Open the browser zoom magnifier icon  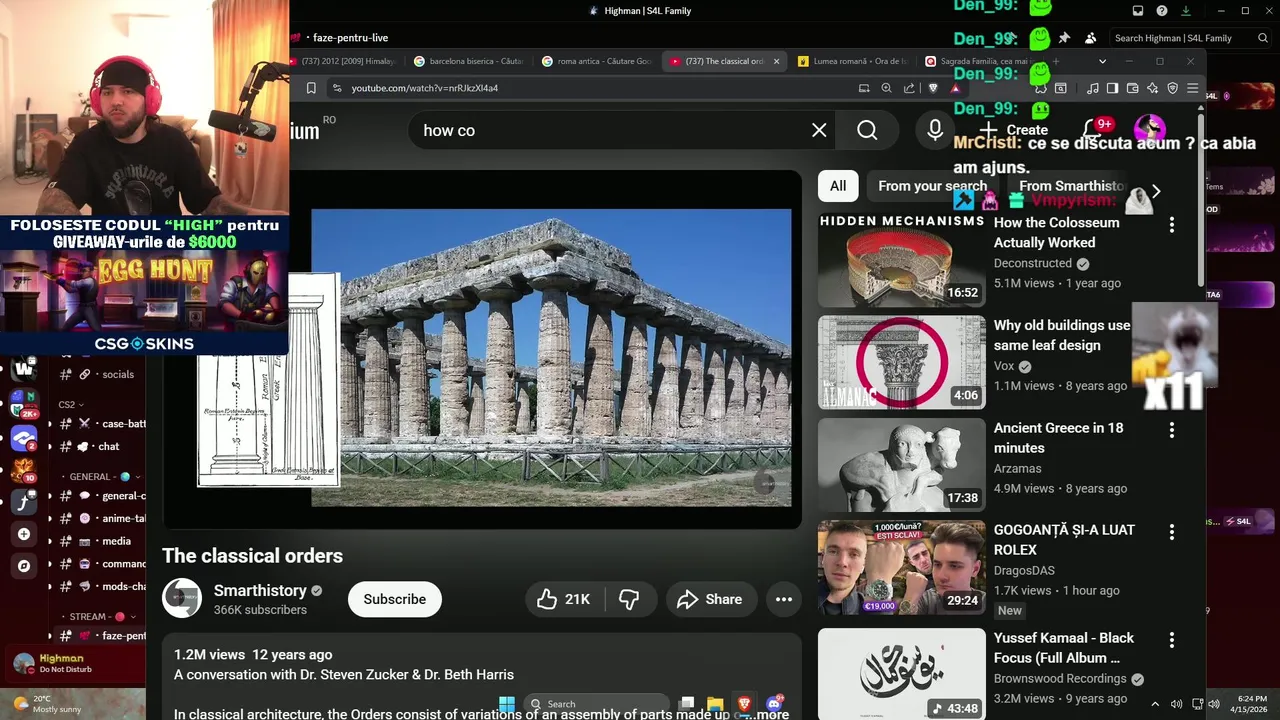coord(886,88)
